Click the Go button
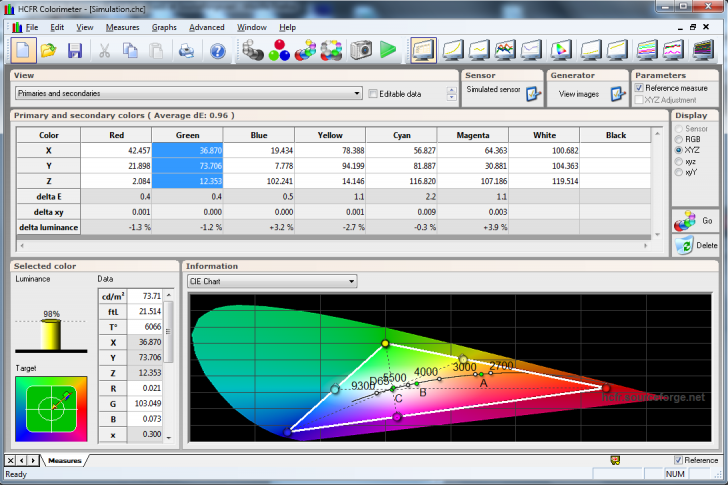This screenshot has height=485, width=728. (695, 220)
